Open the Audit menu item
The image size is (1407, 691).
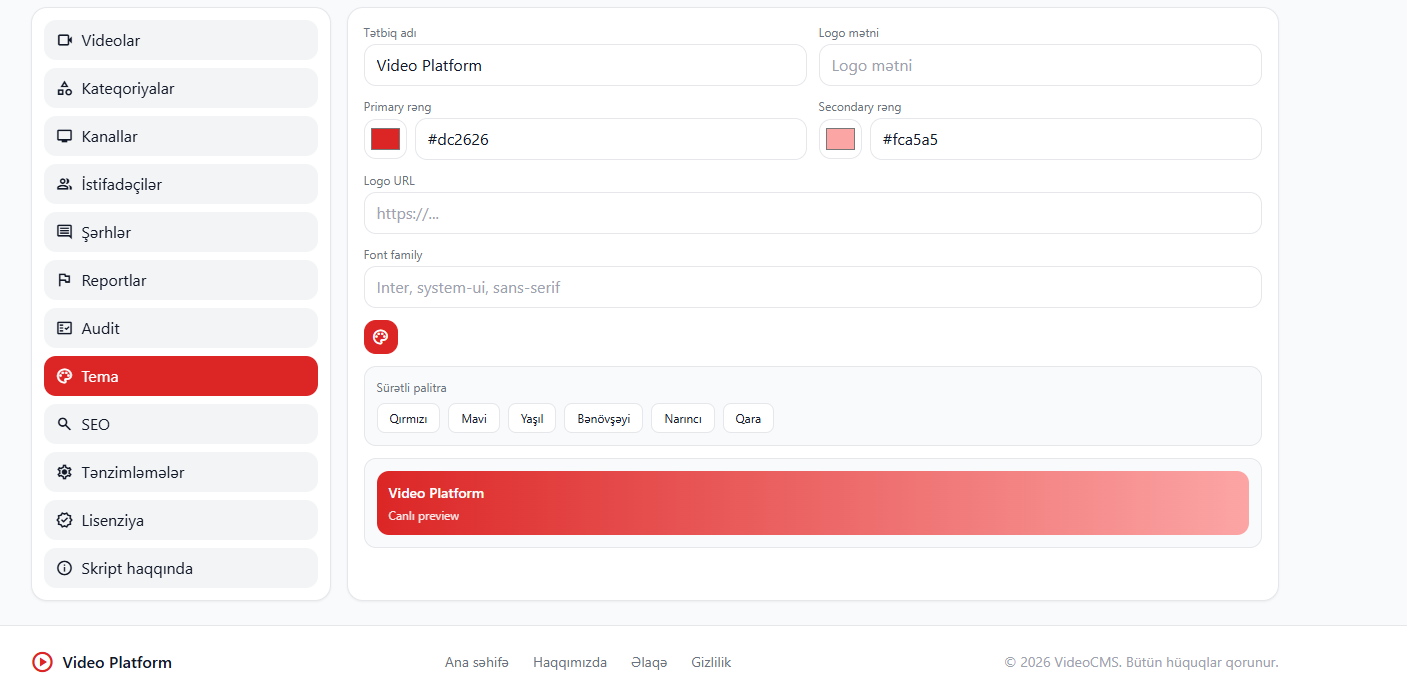(x=180, y=328)
